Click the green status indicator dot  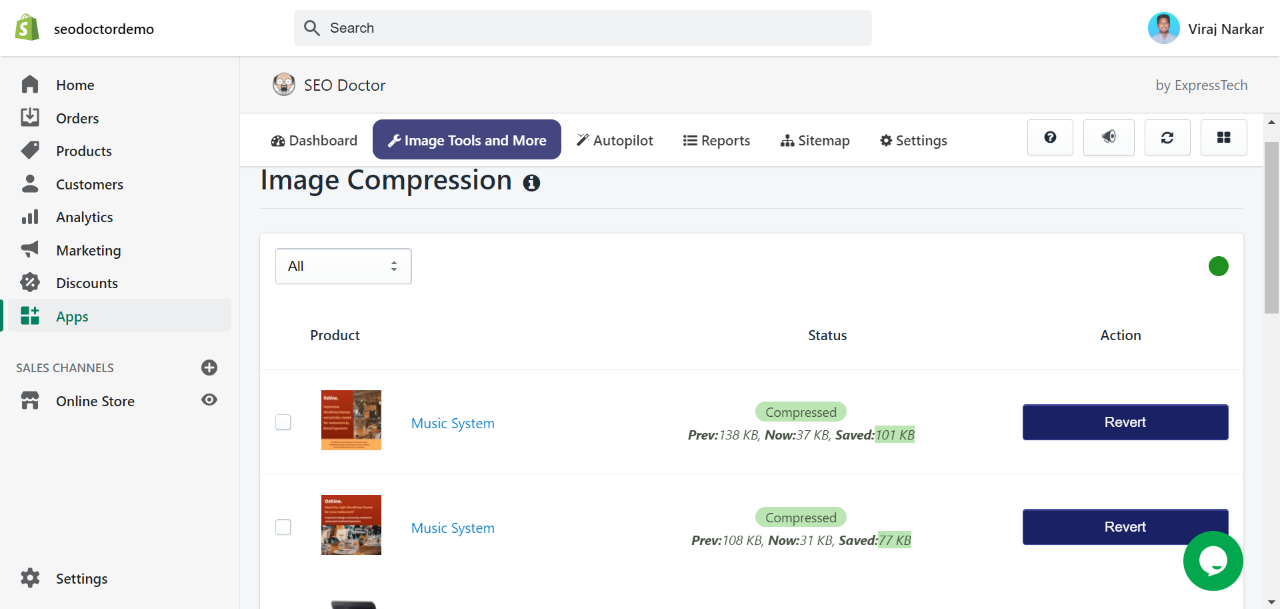click(x=1218, y=266)
